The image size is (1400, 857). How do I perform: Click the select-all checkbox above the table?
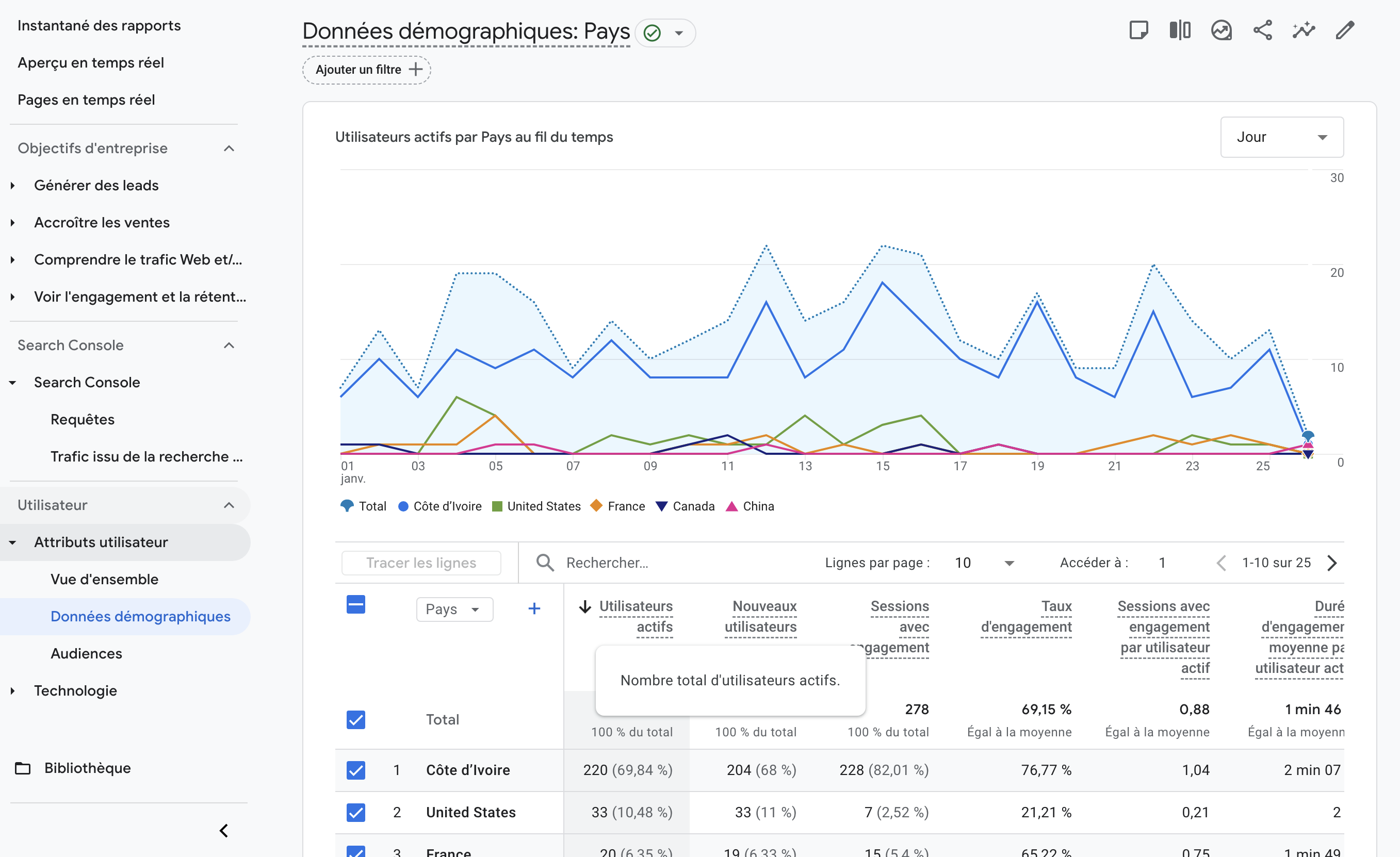click(356, 605)
